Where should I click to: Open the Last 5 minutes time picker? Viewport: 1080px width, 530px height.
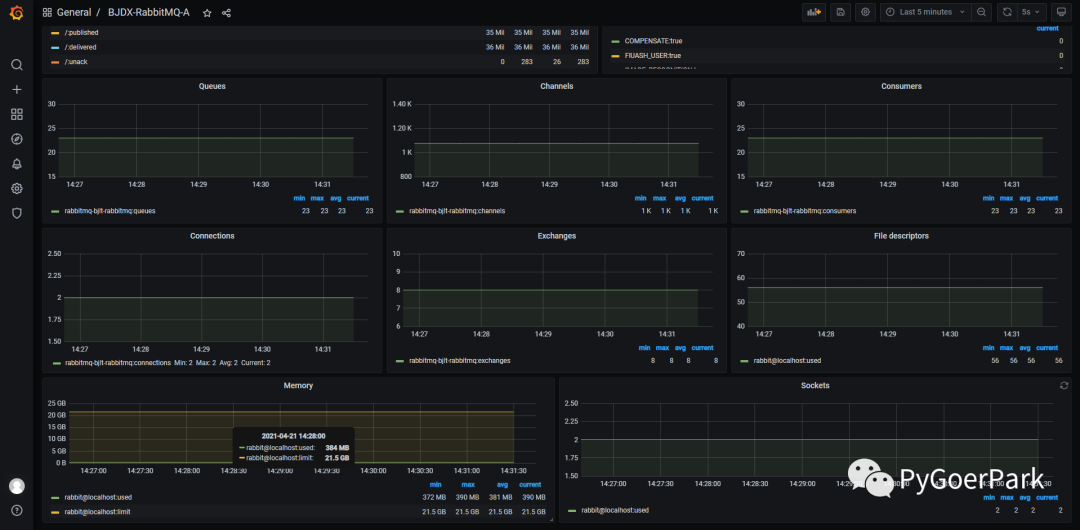click(925, 12)
